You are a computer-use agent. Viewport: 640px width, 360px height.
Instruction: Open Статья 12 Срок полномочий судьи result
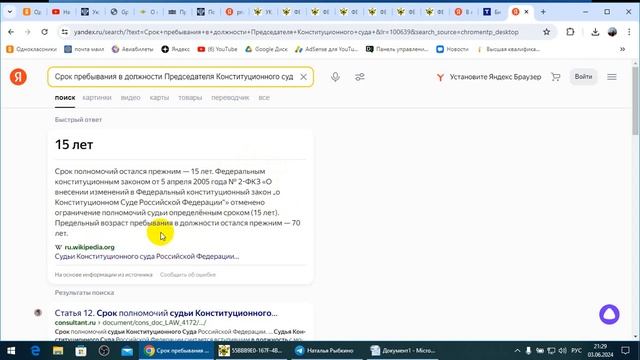(x=166, y=313)
